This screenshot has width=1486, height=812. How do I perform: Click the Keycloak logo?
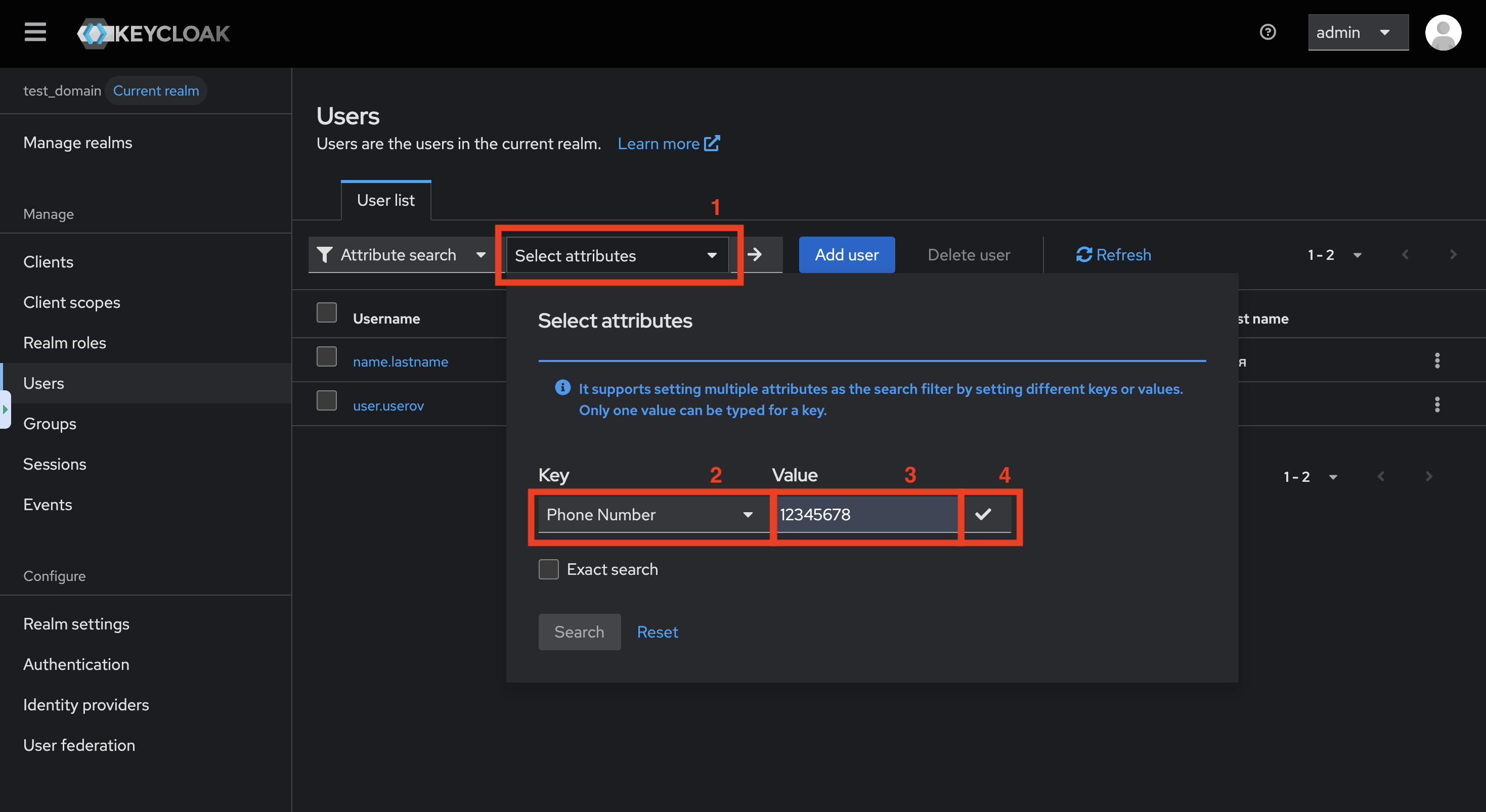coord(153,33)
